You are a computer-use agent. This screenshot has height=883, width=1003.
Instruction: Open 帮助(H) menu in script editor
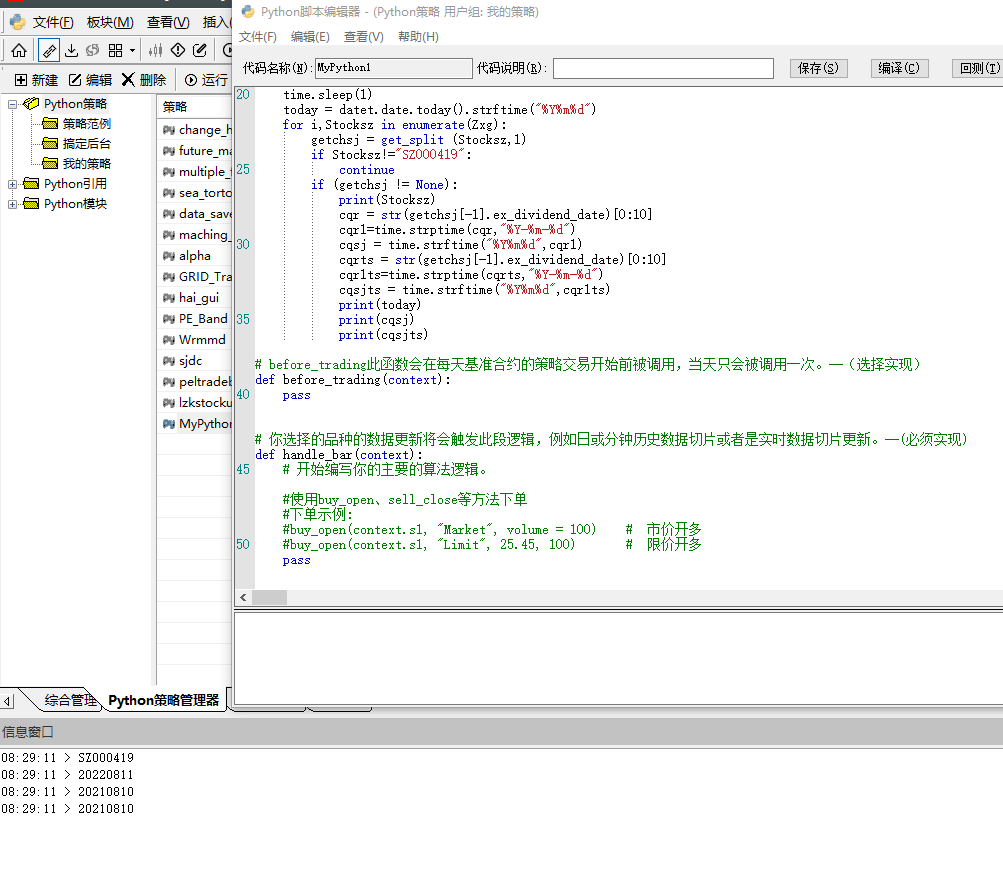pyautogui.click(x=418, y=37)
